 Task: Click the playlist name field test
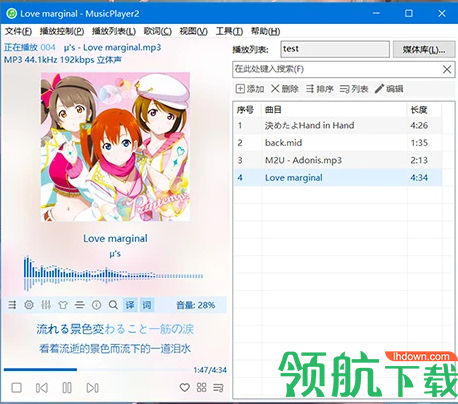(x=335, y=49)
